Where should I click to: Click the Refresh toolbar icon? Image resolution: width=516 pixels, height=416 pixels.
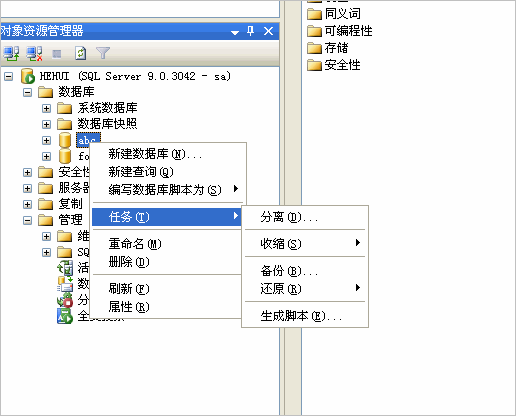(x=80, y=53)
